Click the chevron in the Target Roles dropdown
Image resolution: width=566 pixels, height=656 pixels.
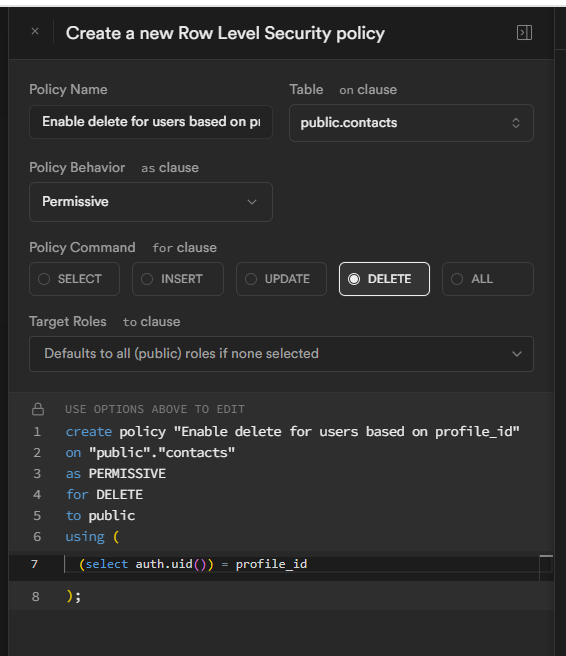coord(517,354)
